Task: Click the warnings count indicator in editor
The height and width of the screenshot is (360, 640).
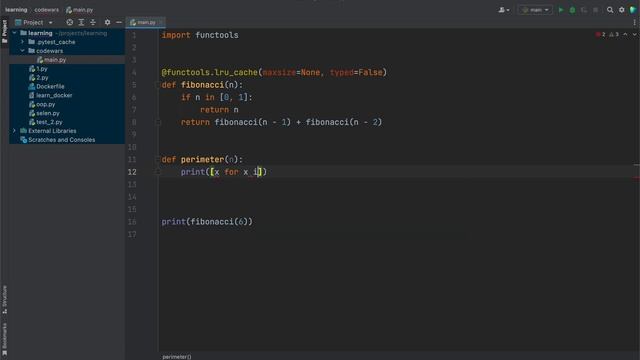Action: click(x=614, y=35)
